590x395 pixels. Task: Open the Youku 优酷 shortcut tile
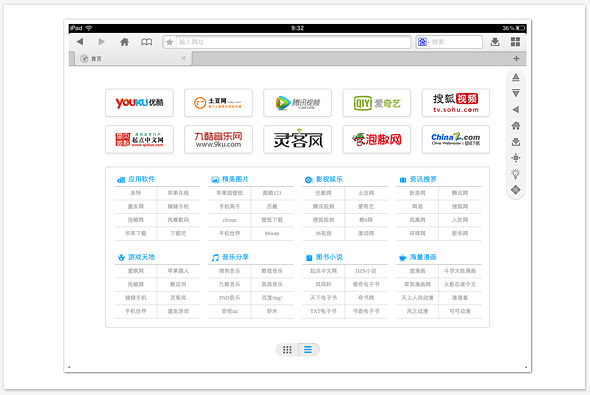139,103
